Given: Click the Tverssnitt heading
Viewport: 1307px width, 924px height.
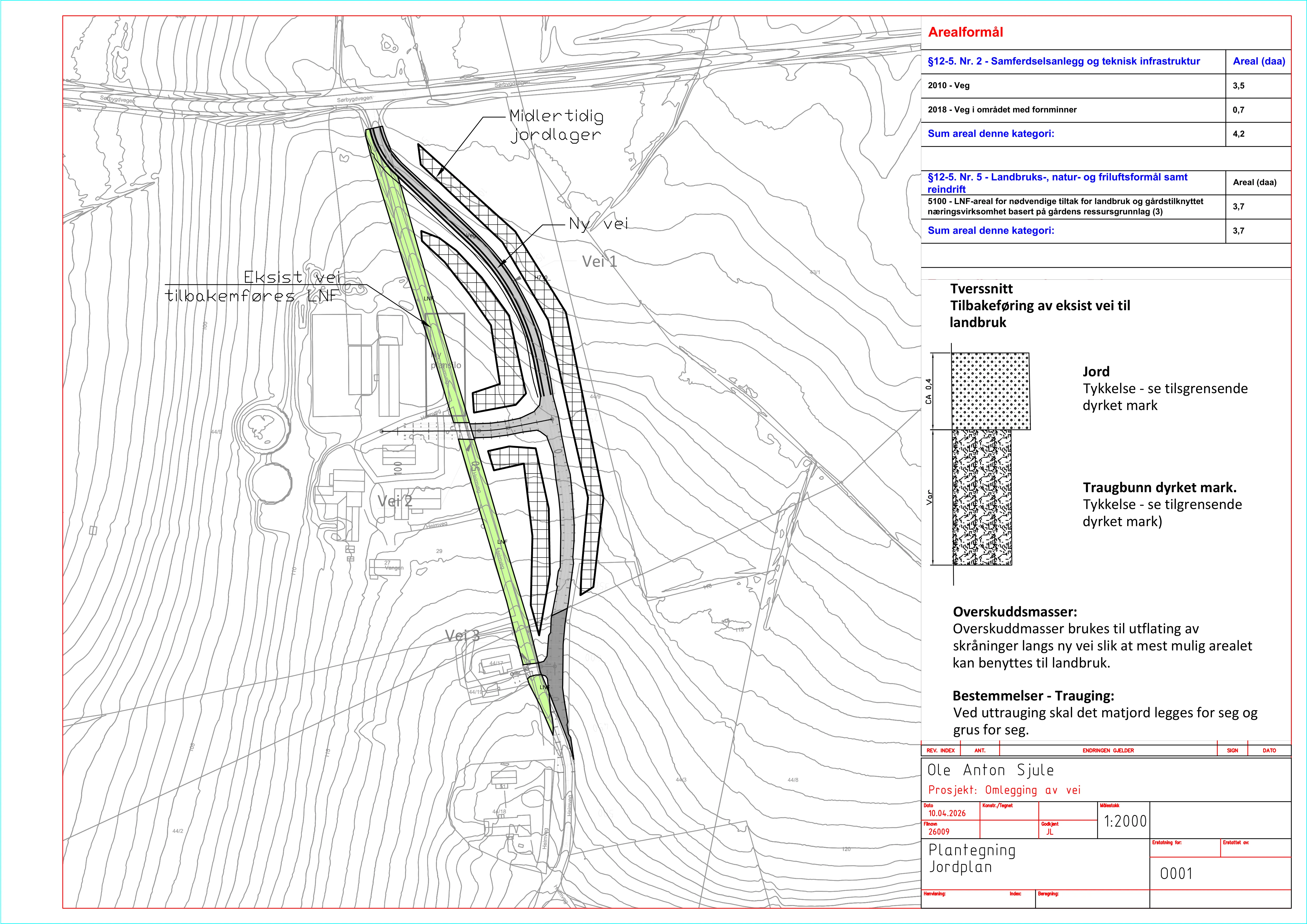Looking at the screenshot, I should click(x=982, y=289).
